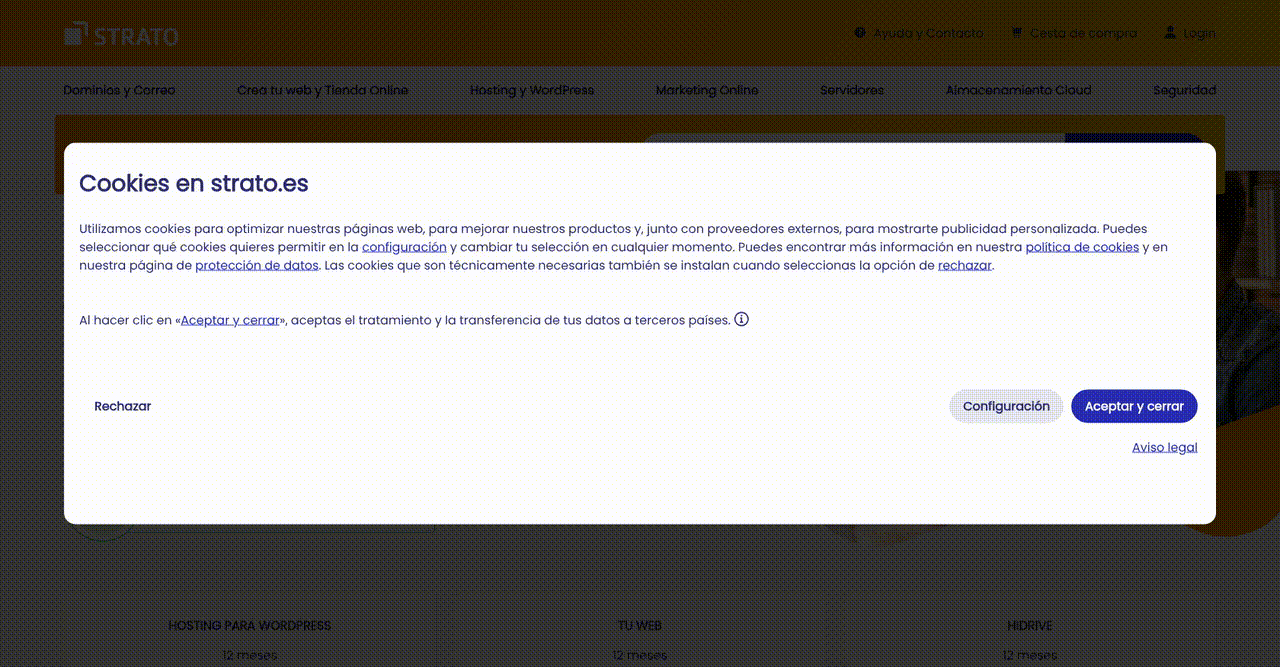Click TU WEB product text
This screenshot has width=1280, height=667.
pyautogui.click(x=640, y=626)
